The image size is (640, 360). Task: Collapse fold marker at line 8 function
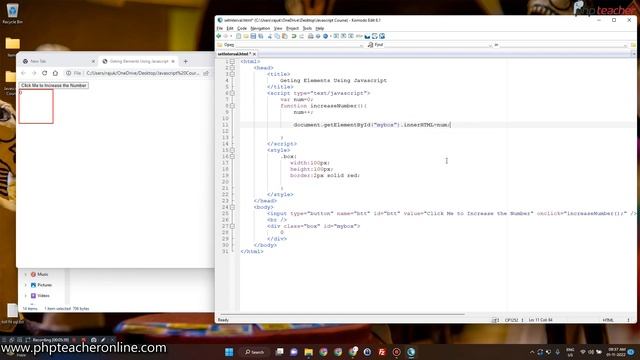(x=232, y=106)
